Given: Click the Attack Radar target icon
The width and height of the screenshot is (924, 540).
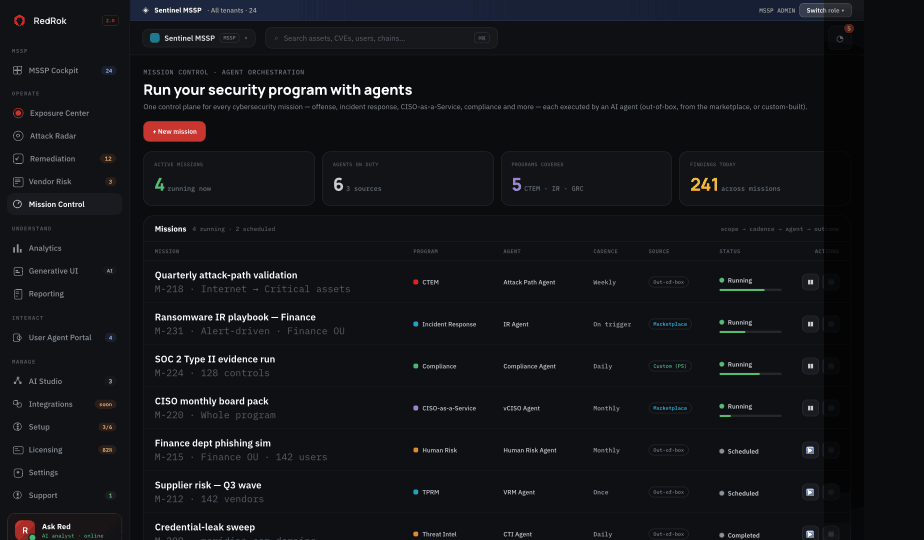Looking at the screenshot, I should (x=18, y=136).
